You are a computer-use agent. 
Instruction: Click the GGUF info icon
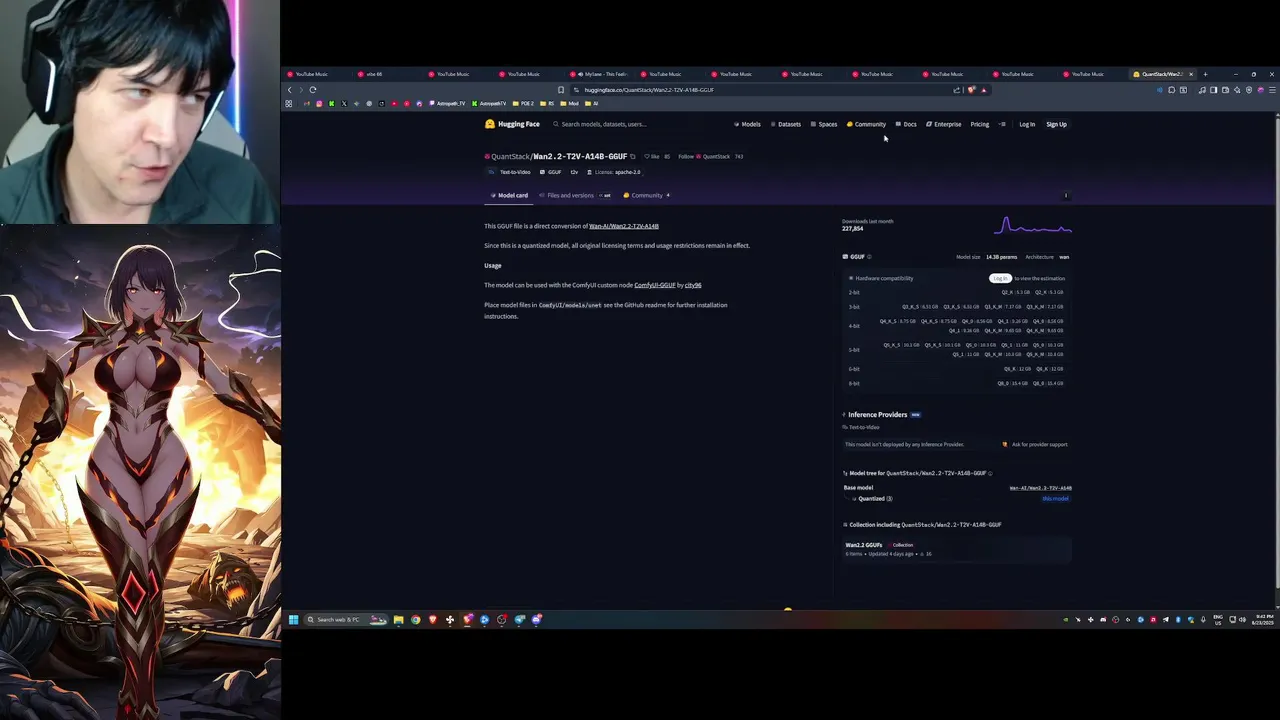pos(869,257)
